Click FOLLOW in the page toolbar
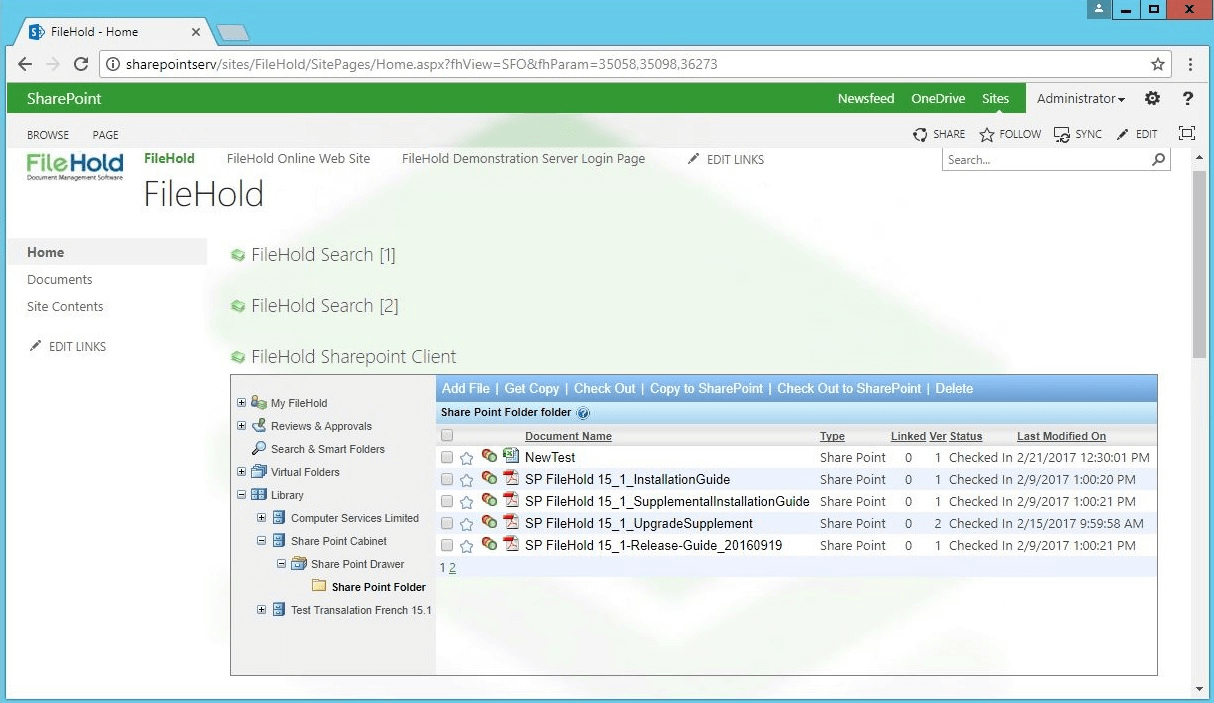Viewport: 1214px width, 703px height. pos(1010,134)
